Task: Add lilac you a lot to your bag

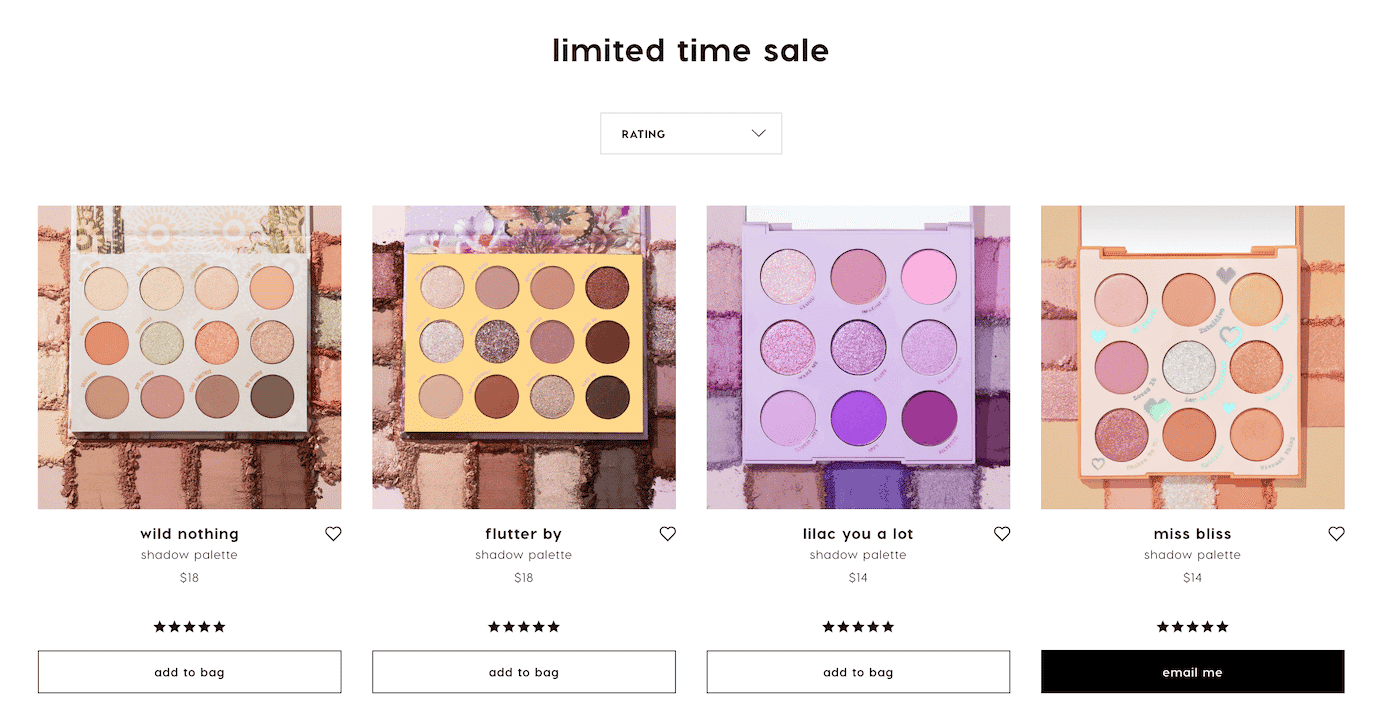Action: (x=858, y=671)
